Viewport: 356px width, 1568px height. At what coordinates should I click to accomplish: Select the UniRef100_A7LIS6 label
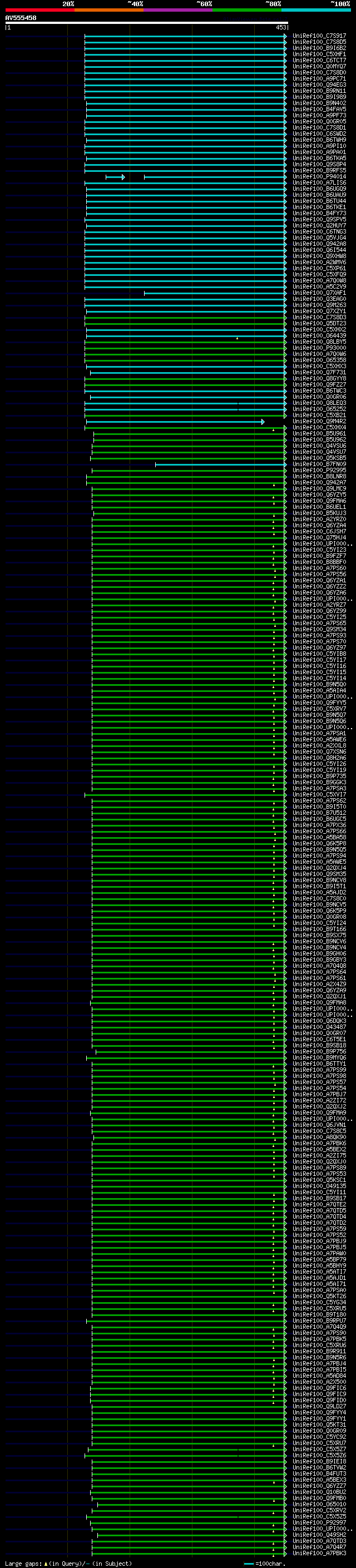(x=319, y=182)
